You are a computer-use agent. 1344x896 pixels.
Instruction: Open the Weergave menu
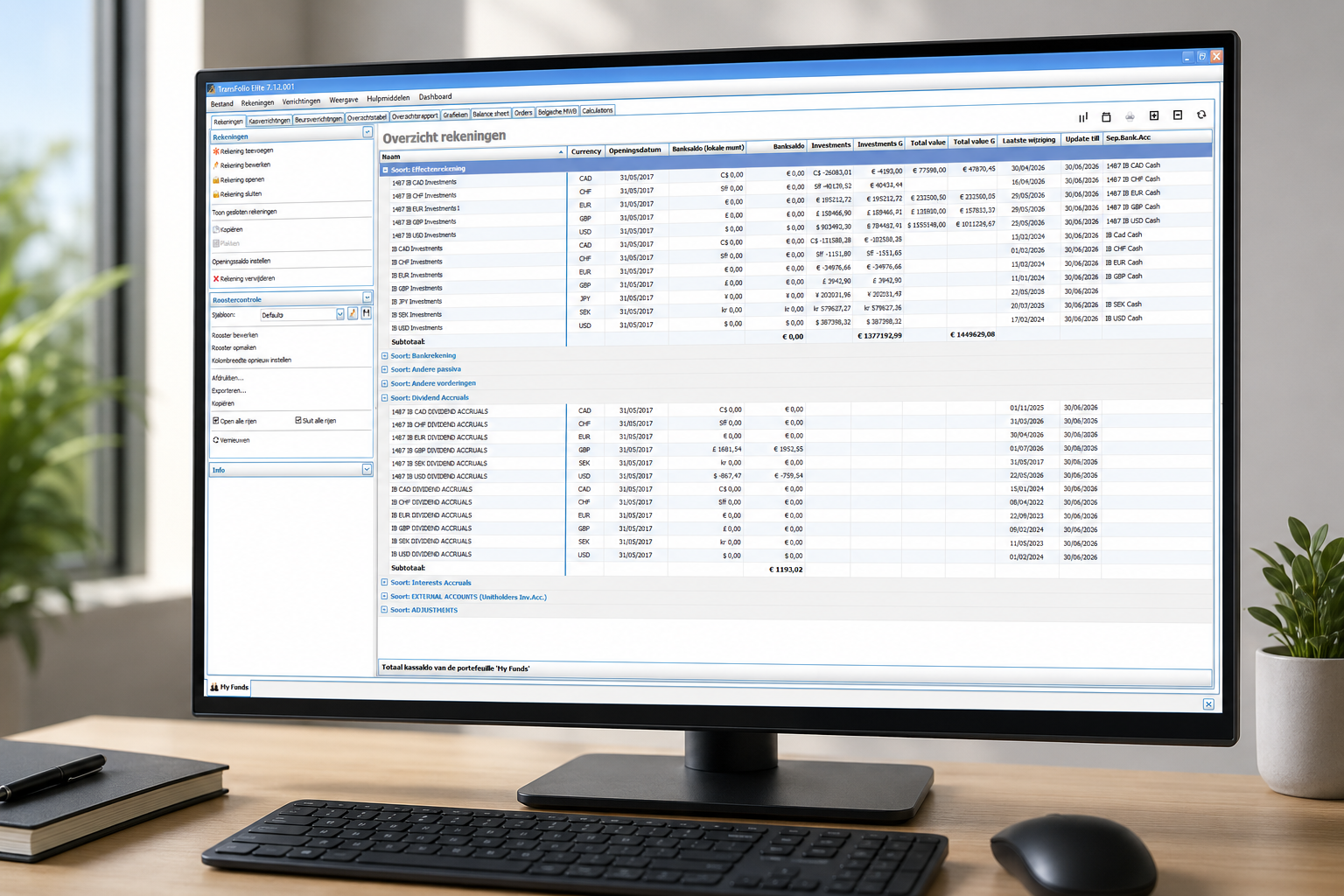point(344,100)
